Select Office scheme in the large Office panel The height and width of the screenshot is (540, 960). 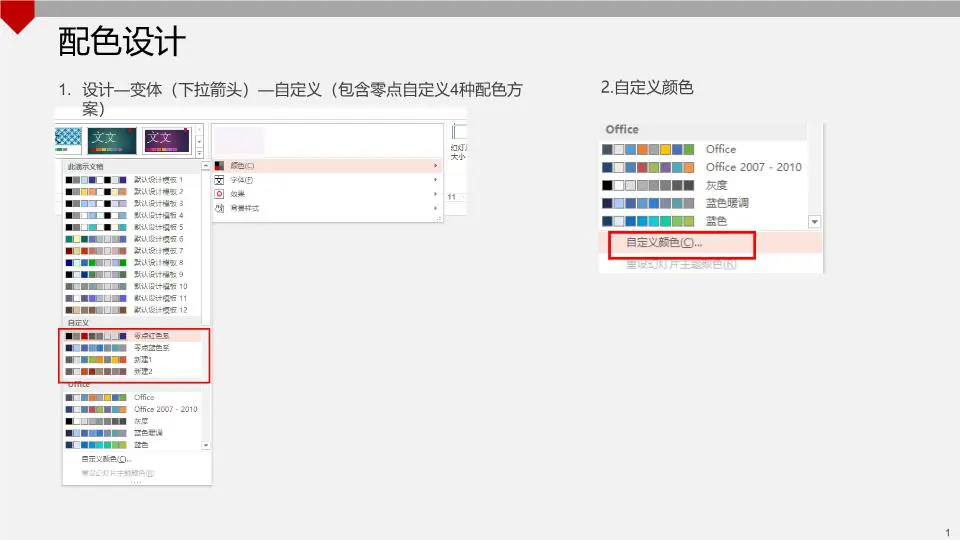pyautogui.click(x=703, y=149)
